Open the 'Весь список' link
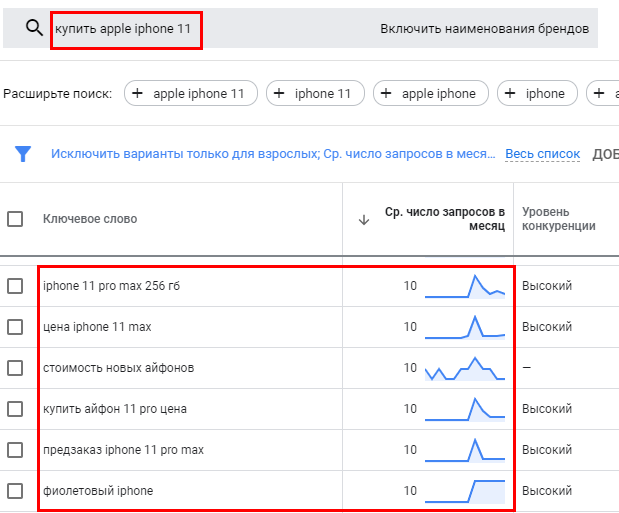 point(542,153)
